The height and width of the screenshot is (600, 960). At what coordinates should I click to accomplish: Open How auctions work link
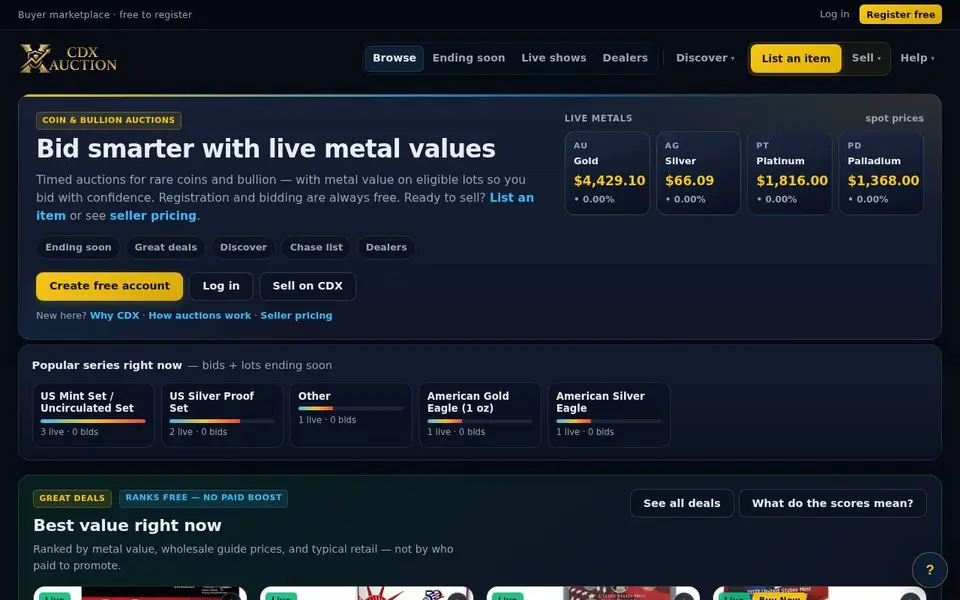click(x=200, y=315)
